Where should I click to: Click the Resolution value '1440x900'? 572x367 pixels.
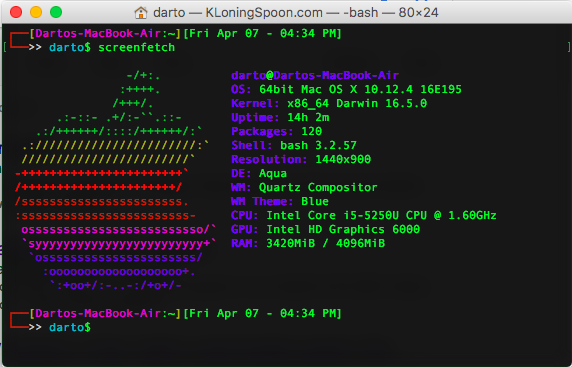pos(343,159)
